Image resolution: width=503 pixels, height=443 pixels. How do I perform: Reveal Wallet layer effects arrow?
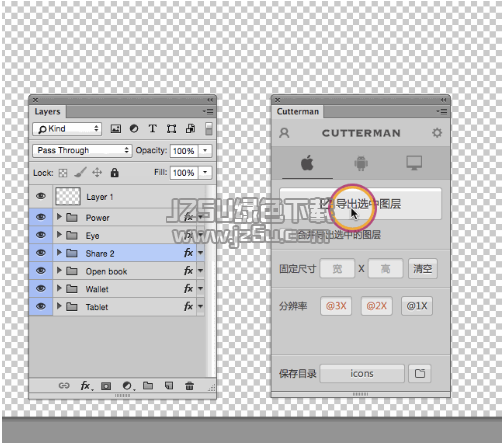click(x=200, y=289)
